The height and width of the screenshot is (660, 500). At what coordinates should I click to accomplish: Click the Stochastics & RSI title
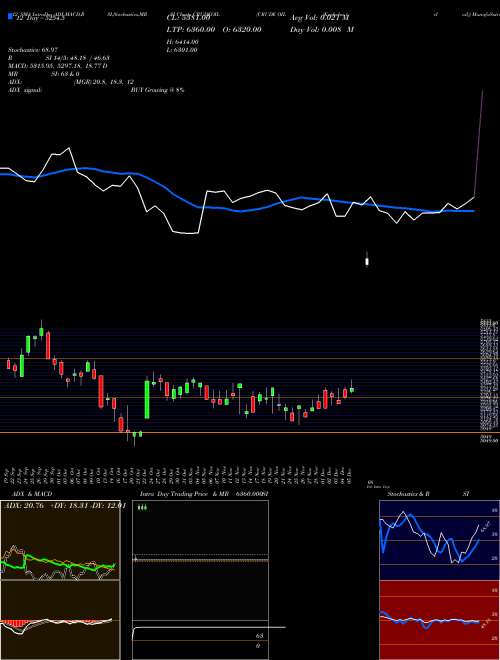[x=428, y=494]
